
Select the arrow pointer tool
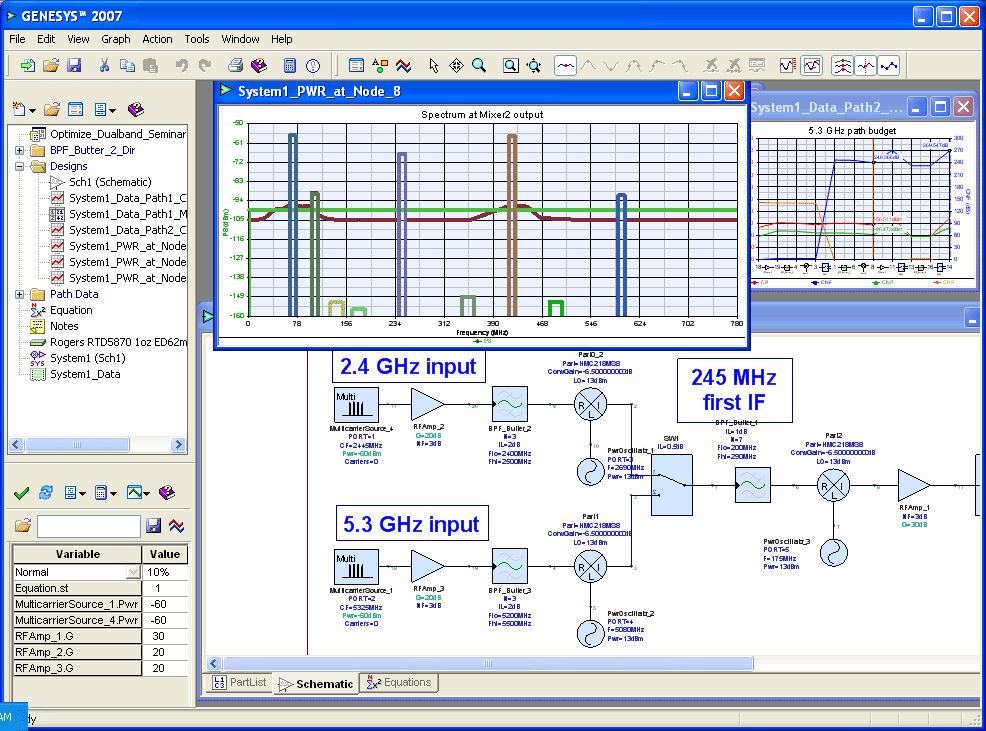[433, 65]
